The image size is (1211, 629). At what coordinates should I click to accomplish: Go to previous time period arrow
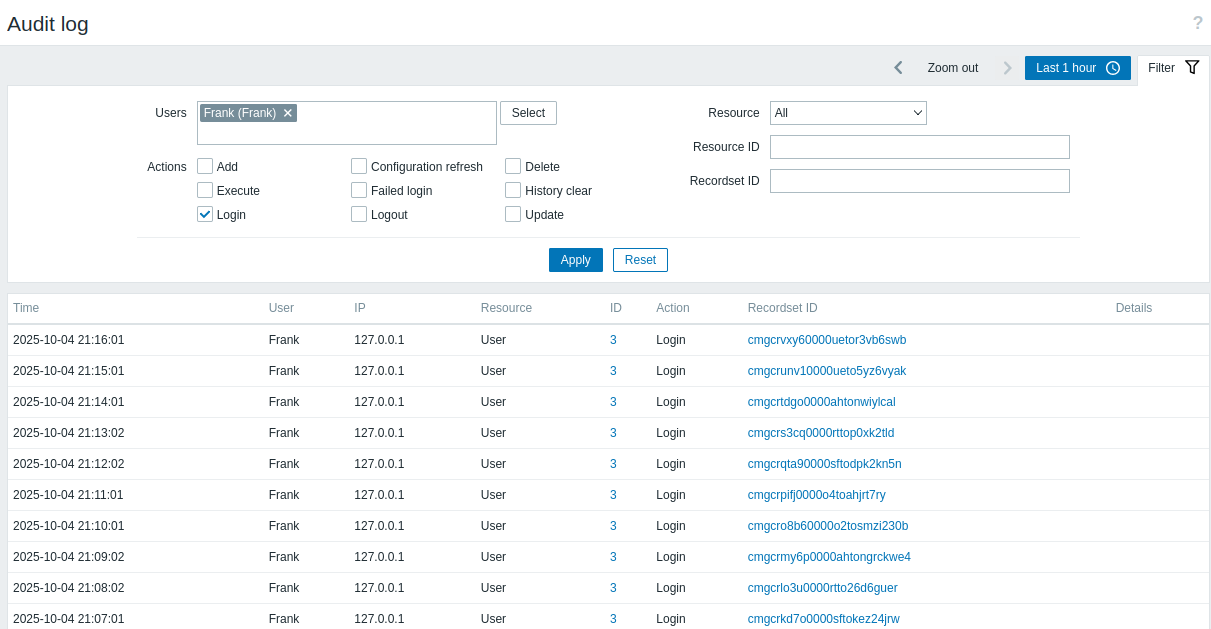898,68
